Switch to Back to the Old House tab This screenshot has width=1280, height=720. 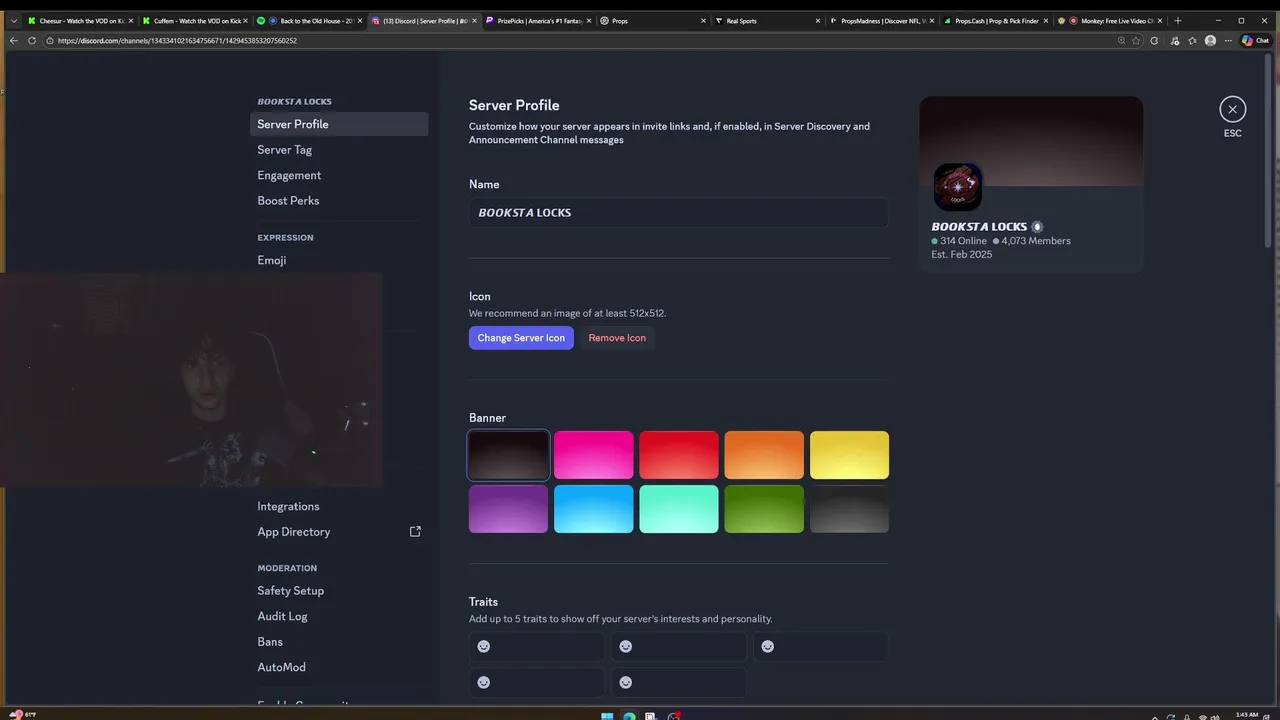click(309, 20)
